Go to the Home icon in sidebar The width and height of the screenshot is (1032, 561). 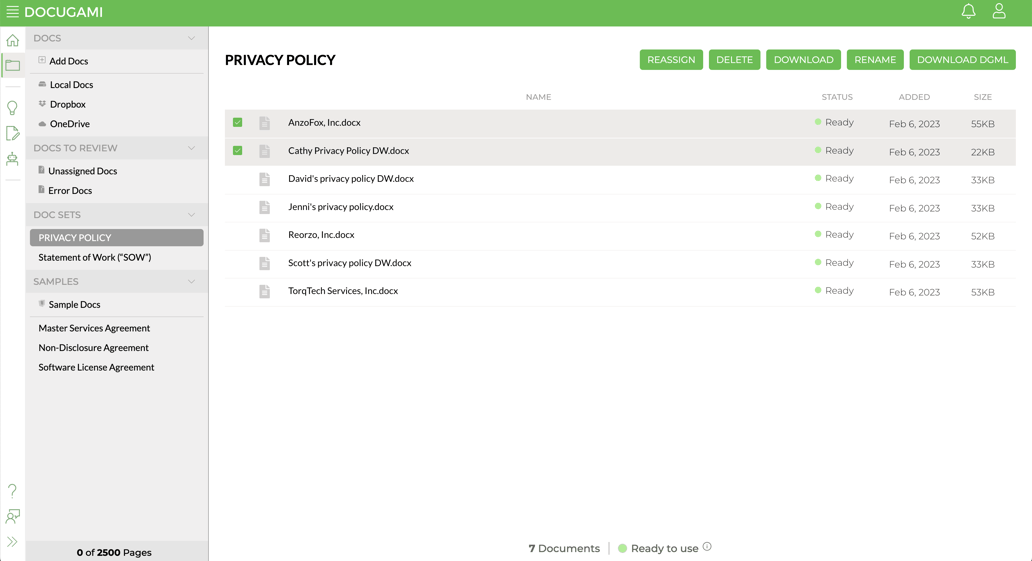point(12,41)
